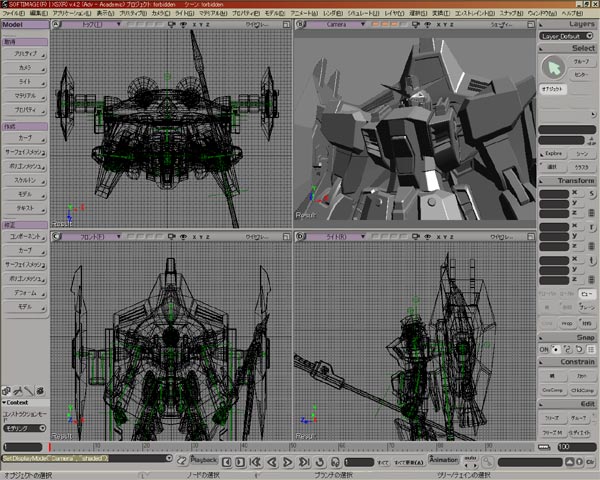Collapse the Transform panel header

(x=567, y=181)
